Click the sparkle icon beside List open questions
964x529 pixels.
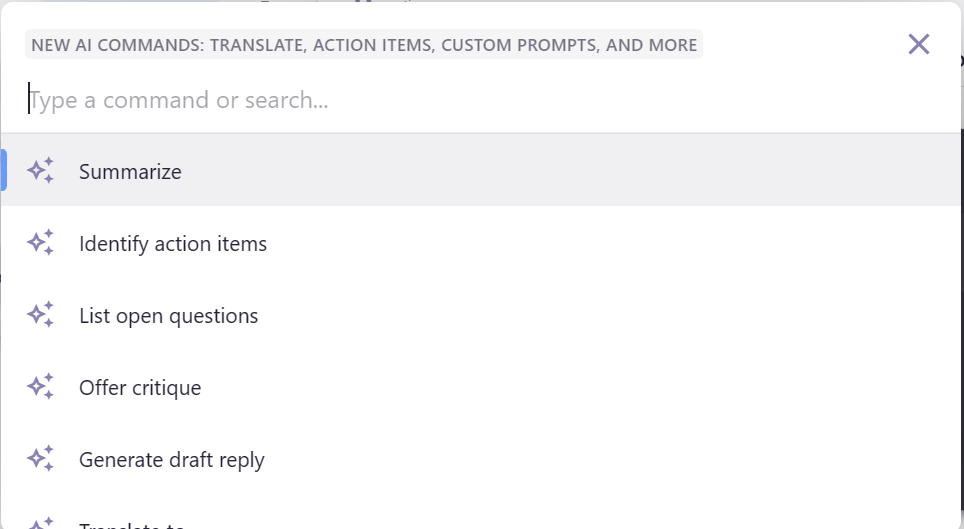tap(40, 315)
